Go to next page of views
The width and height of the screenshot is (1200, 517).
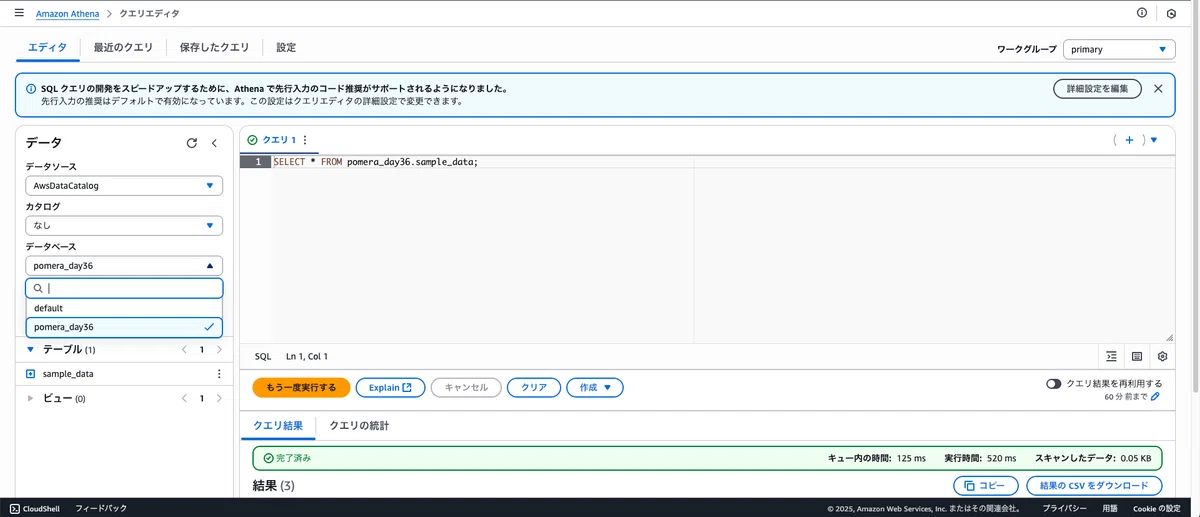[219, 398]
